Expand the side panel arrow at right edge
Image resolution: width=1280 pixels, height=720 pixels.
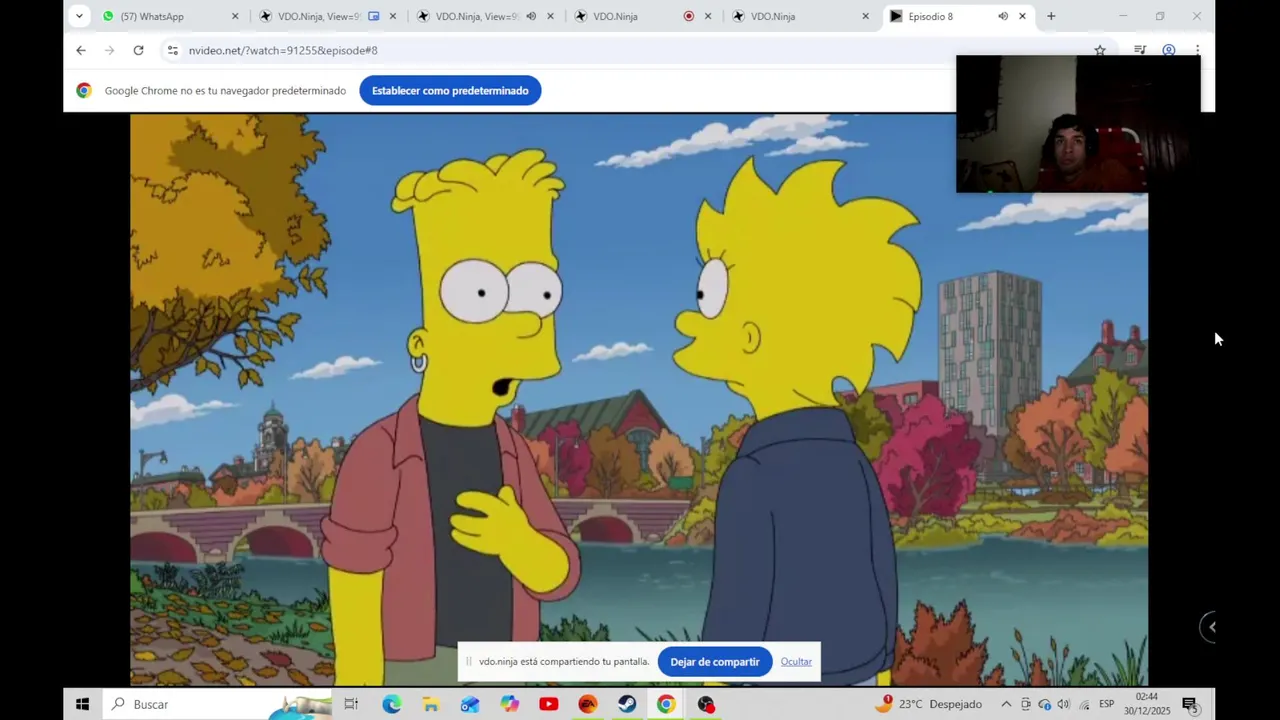pos(1211,627)
